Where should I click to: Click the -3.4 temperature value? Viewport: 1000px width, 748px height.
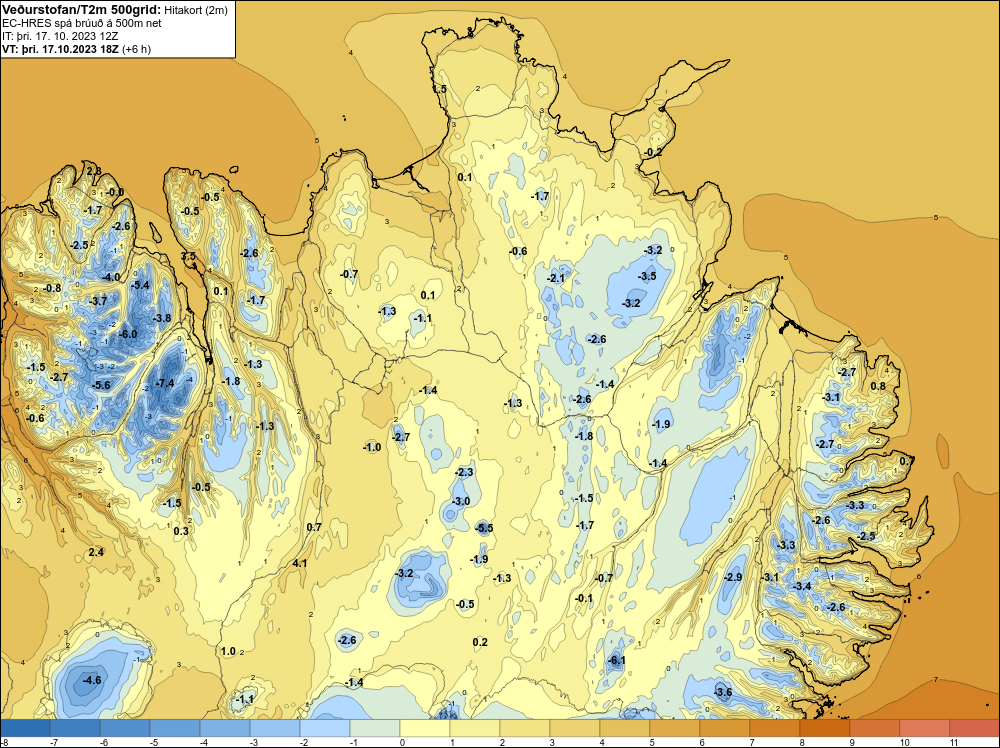(802, 586)
